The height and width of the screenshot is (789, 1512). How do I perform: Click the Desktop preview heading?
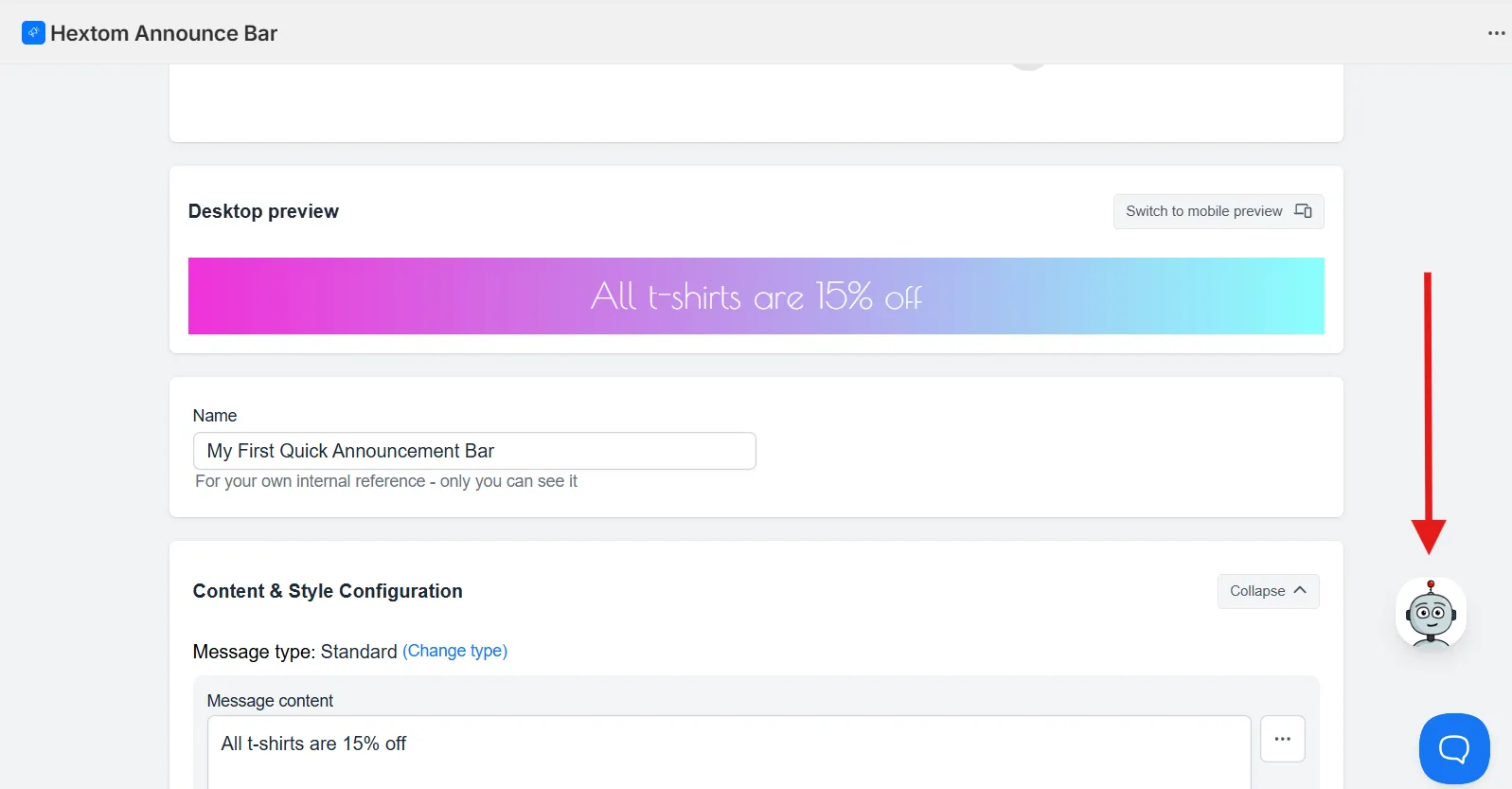(263, 211)
